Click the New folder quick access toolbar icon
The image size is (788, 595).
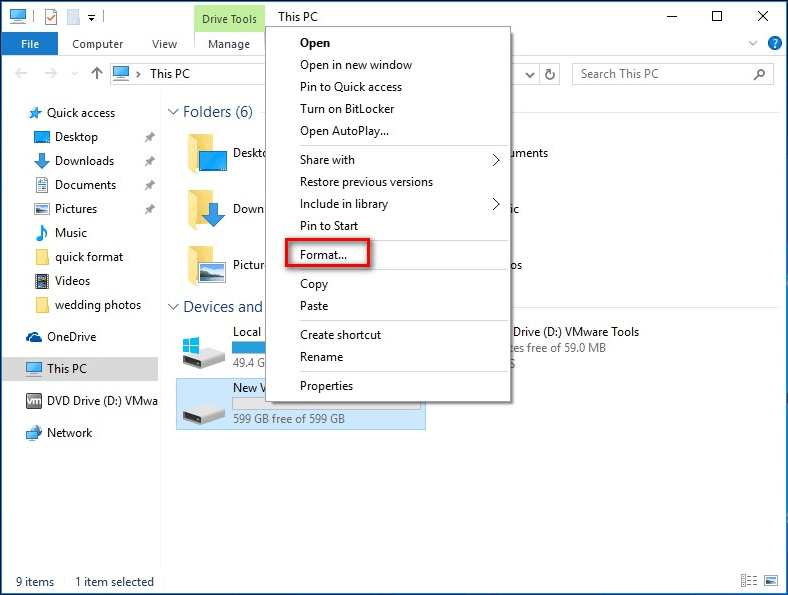pyautogui.click(x=73, y=17)
